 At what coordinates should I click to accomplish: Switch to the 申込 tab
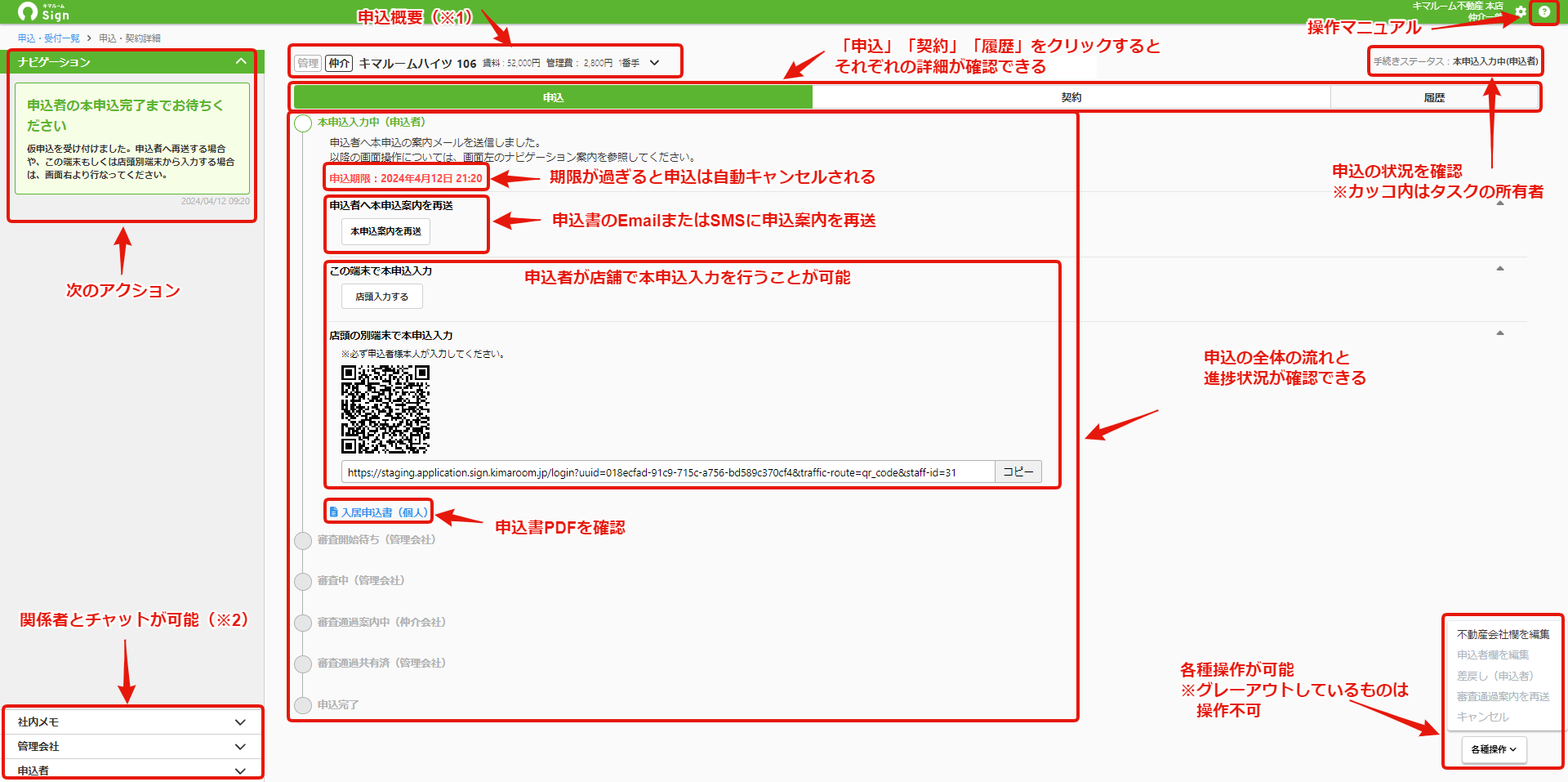coord(553,97)
